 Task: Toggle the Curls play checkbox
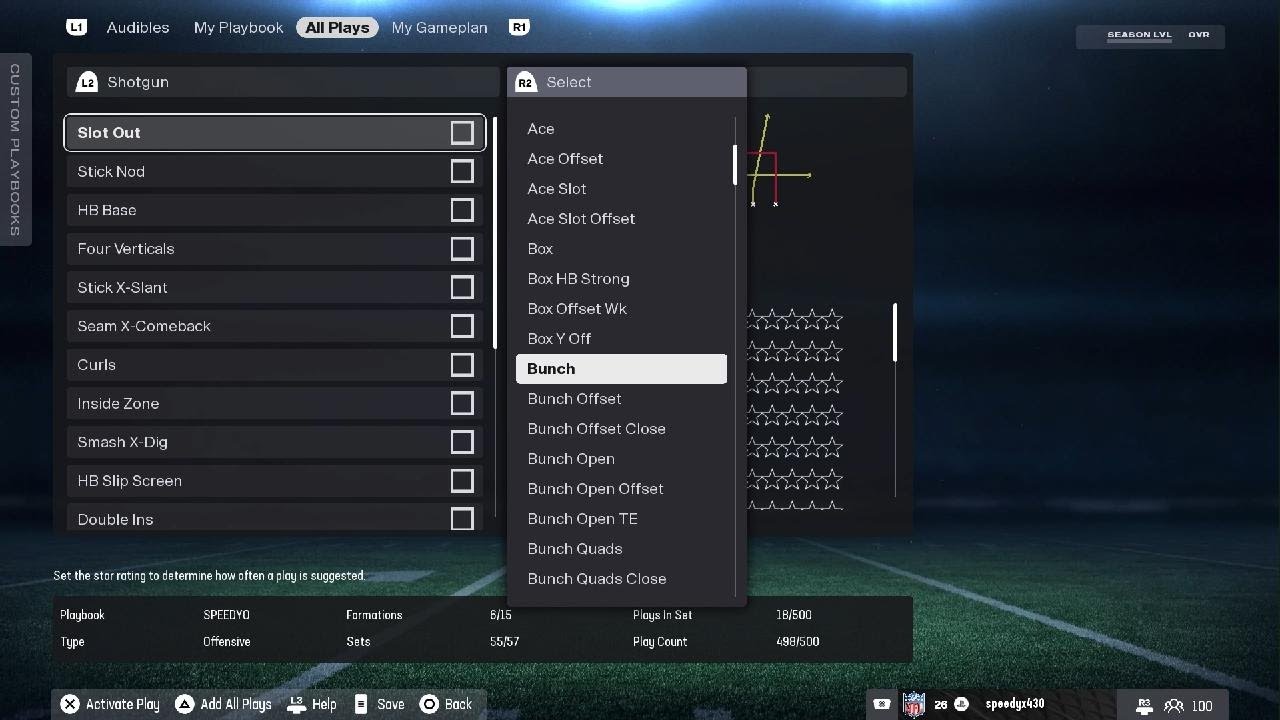point(462,364)
